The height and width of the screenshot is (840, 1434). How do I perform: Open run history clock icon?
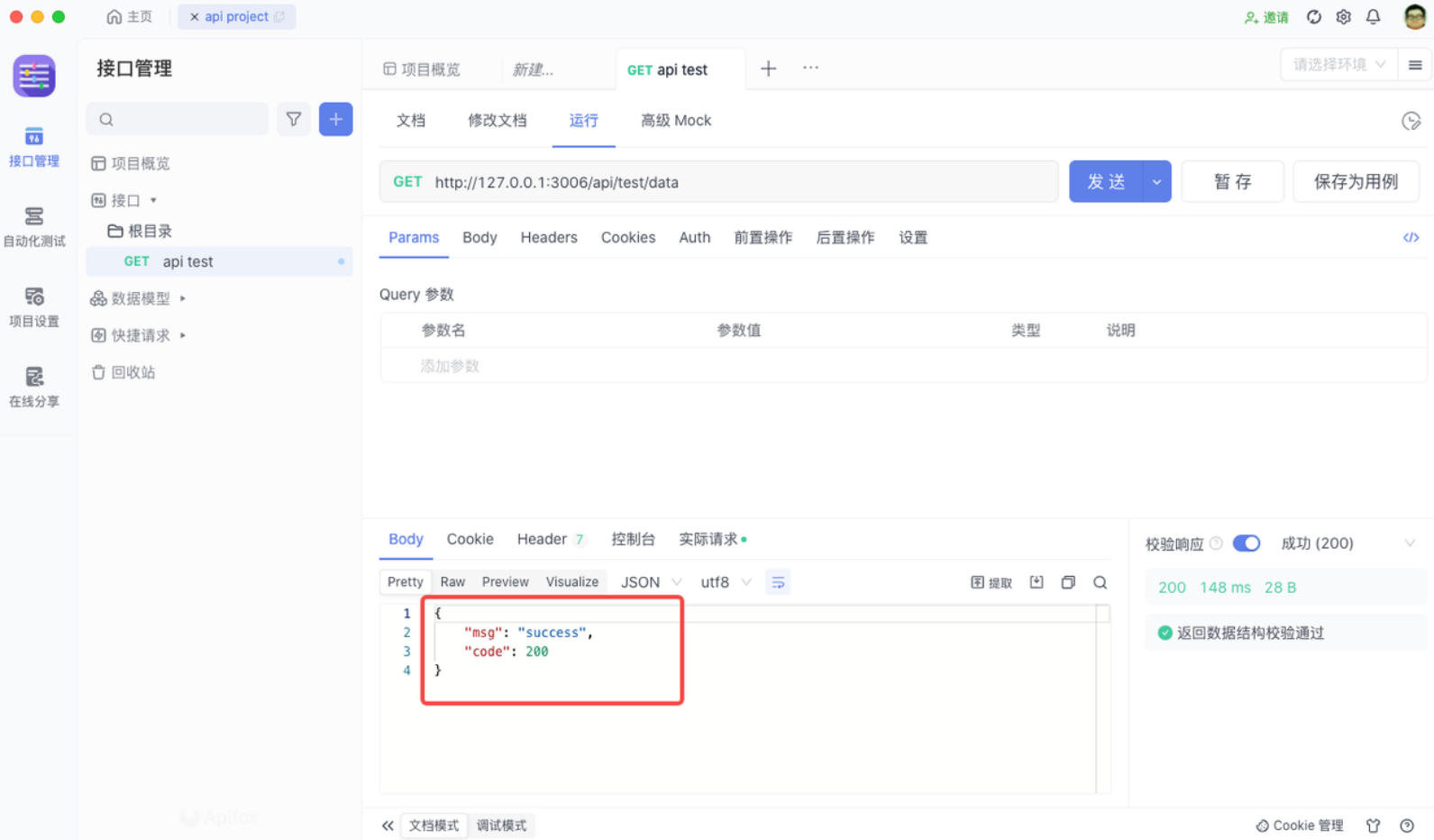pos(1411,121)
